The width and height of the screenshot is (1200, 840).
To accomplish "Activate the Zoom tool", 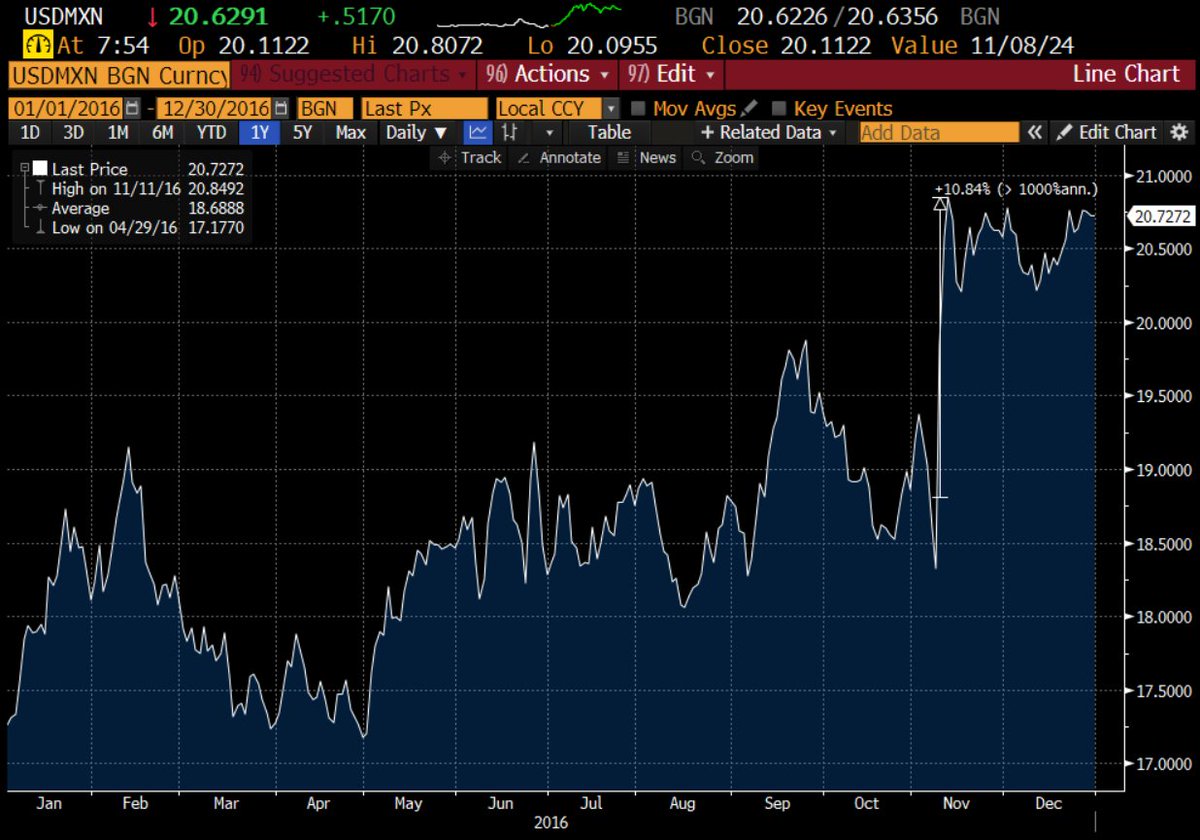I will pos(722,158).
